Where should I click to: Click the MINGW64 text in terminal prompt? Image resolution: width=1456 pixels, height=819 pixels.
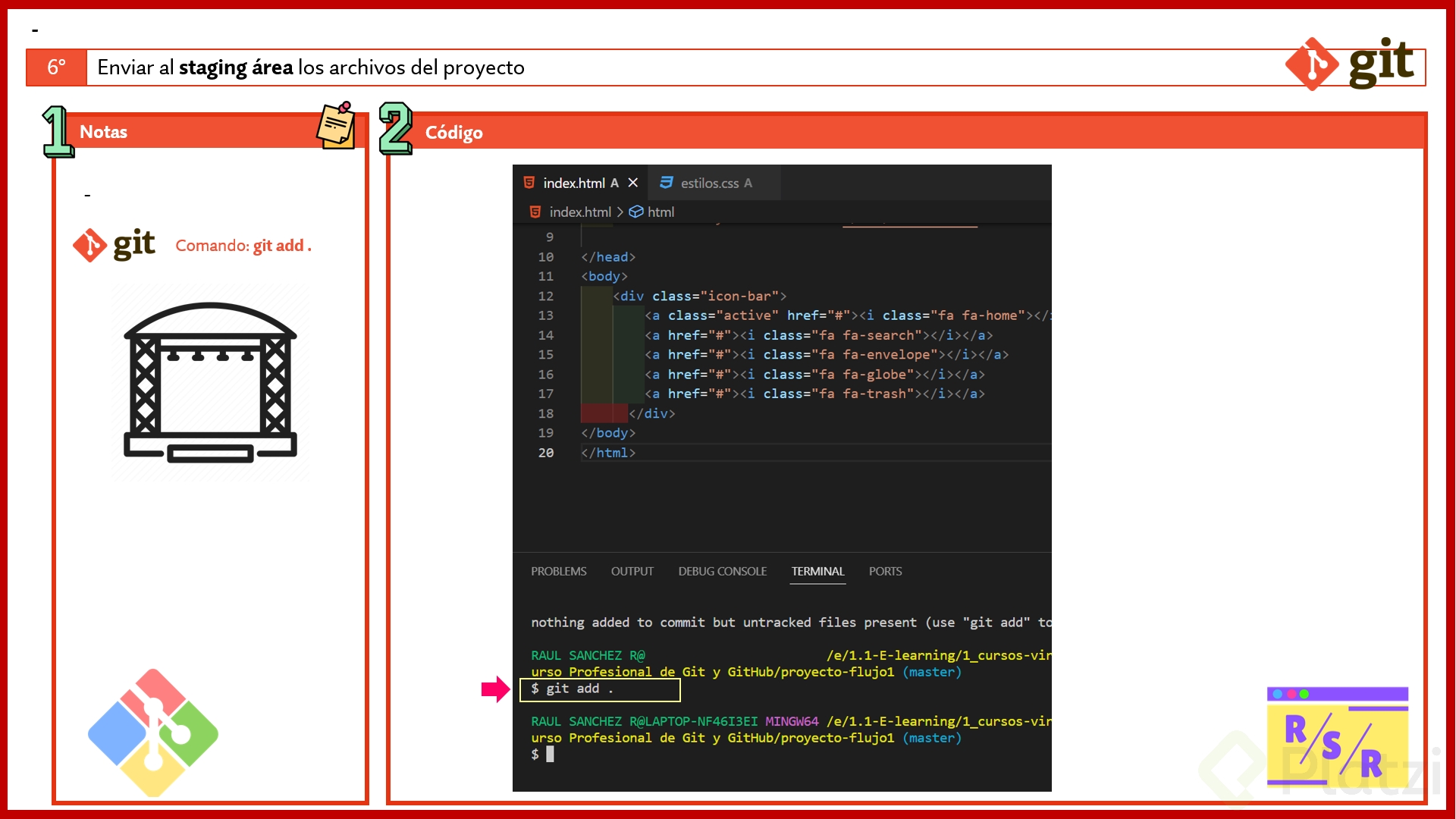[792, 722]
